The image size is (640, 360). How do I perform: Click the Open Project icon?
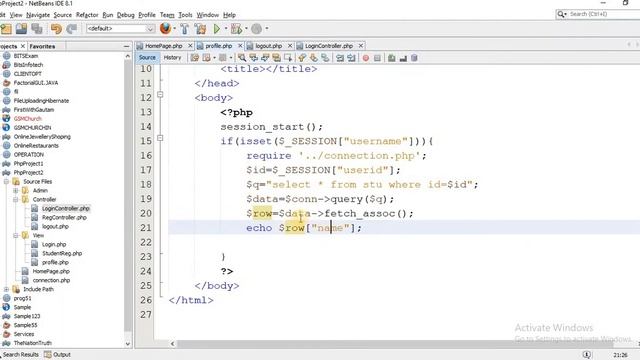21,29
